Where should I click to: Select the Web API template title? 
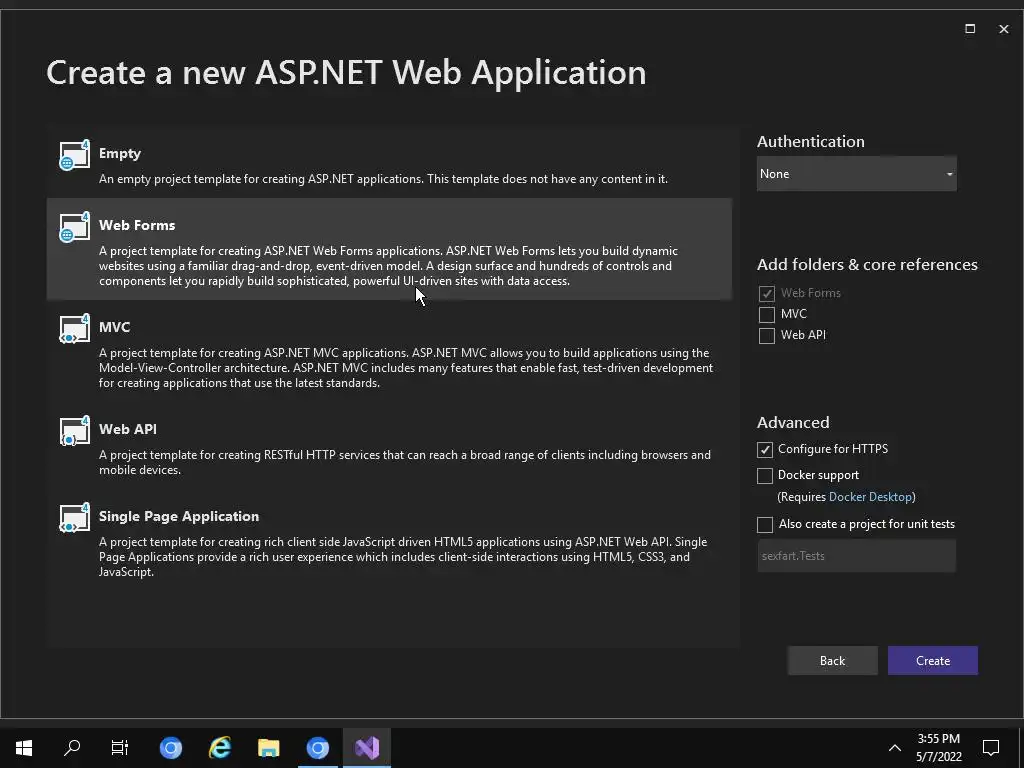point(128,429)
